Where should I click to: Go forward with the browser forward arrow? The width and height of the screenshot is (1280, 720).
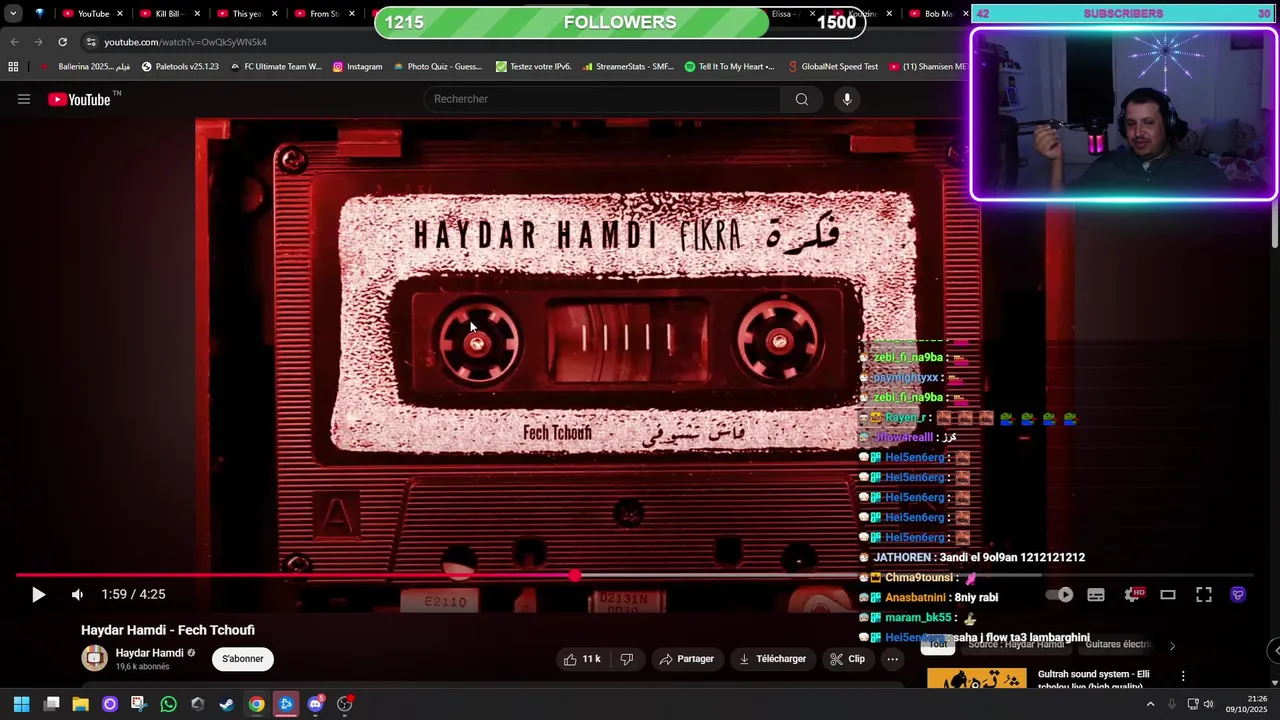point(38,42)
